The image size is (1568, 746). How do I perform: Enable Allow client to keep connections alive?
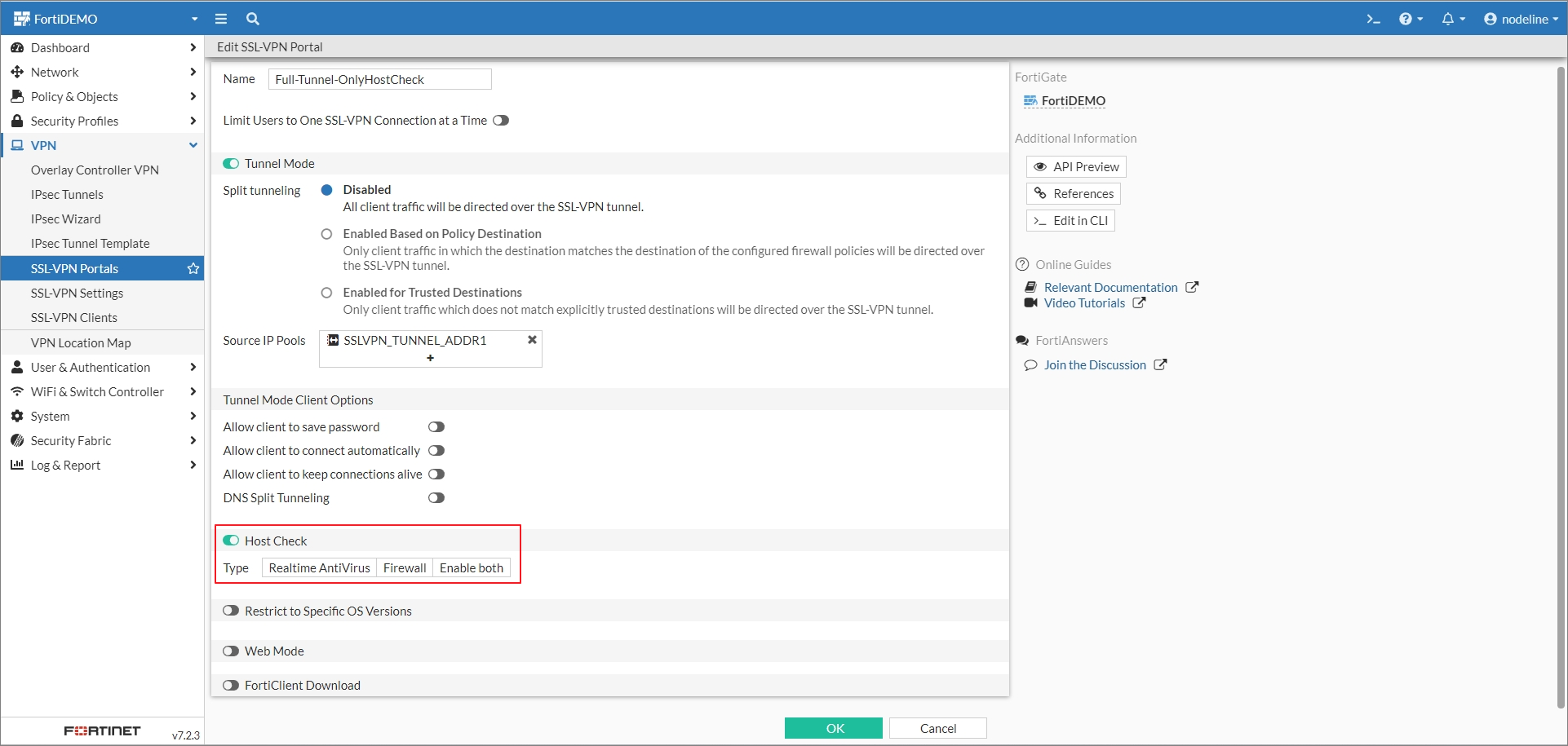click(436, 474)
